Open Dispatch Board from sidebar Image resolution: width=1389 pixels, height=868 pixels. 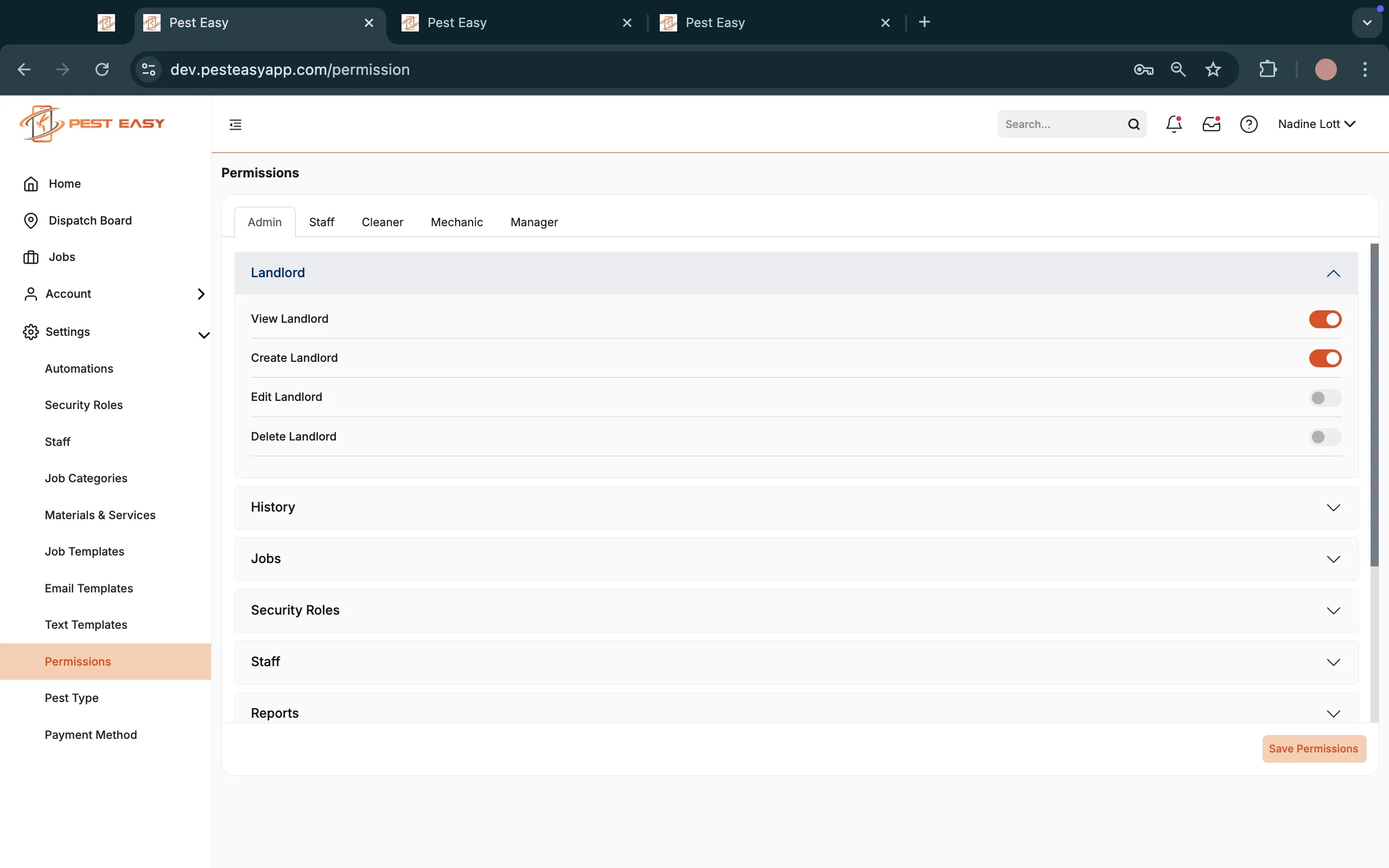point(90,220)
